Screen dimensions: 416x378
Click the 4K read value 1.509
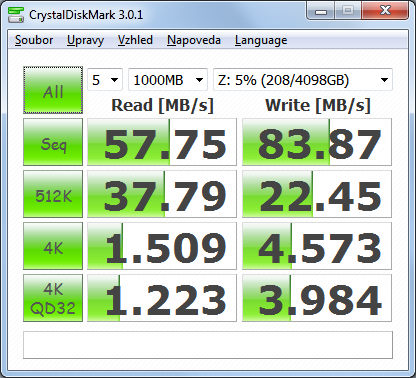click(x=162, y=246)
